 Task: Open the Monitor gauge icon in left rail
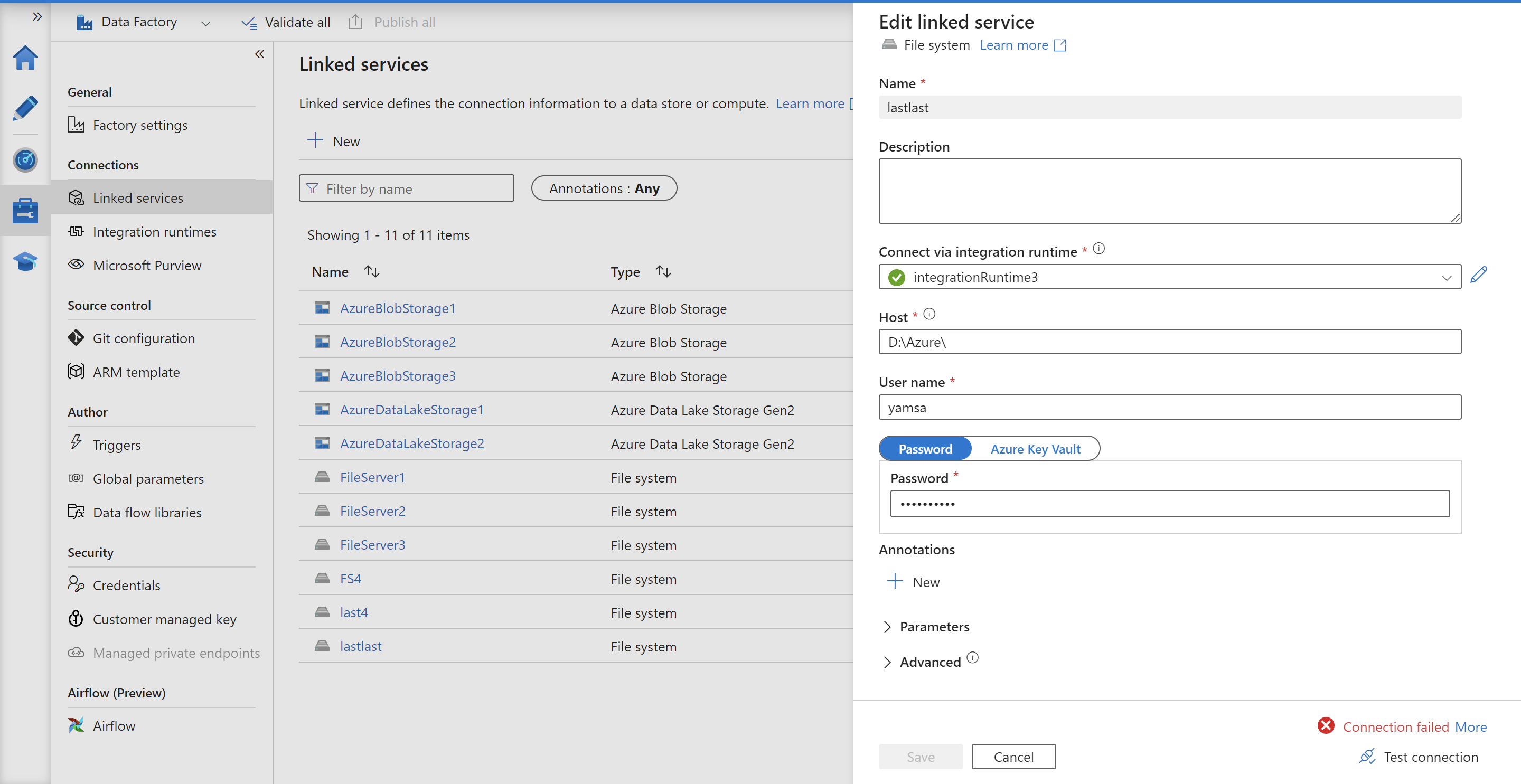click(25, 159)
